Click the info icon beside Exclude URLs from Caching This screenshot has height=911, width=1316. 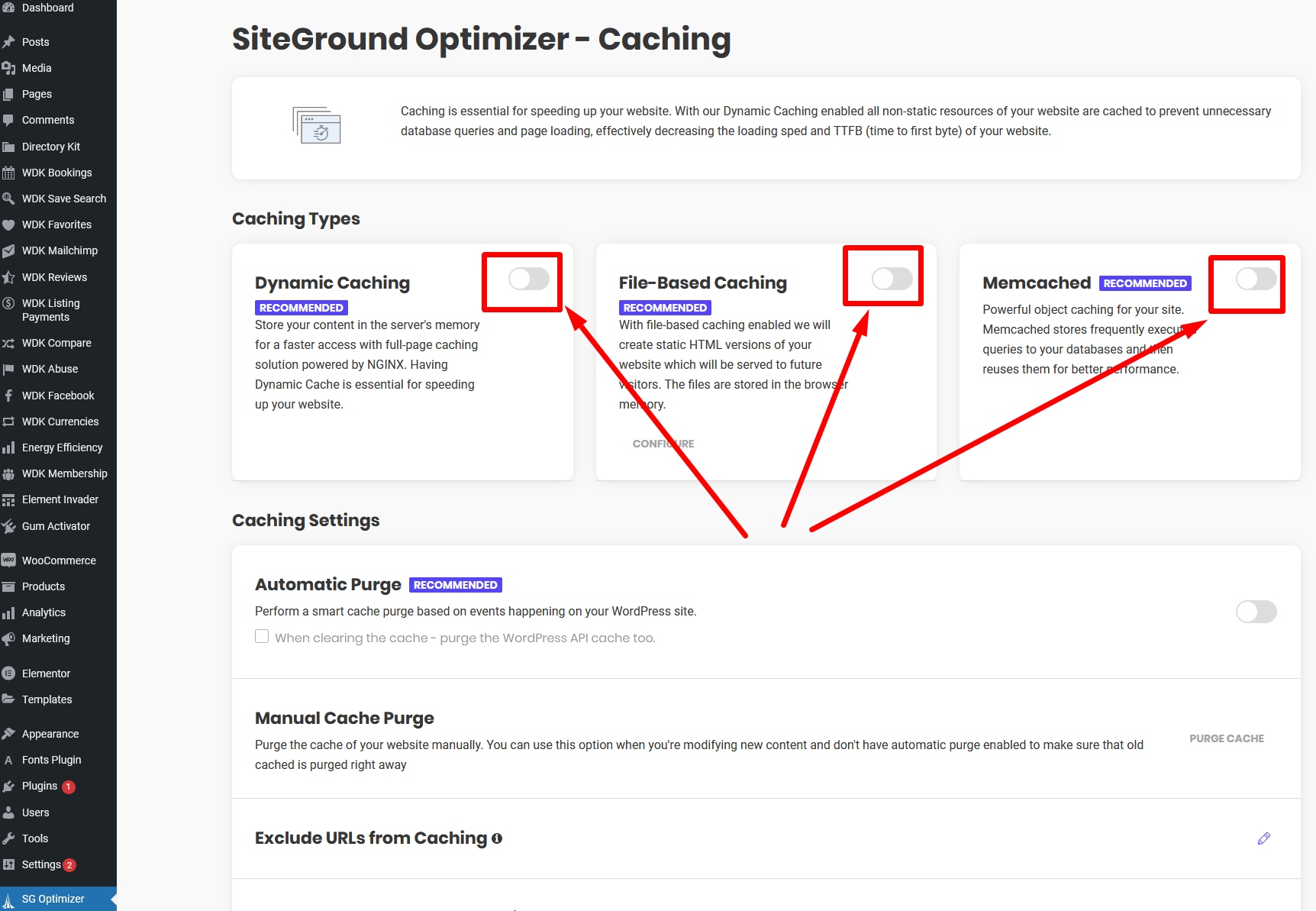497,838
